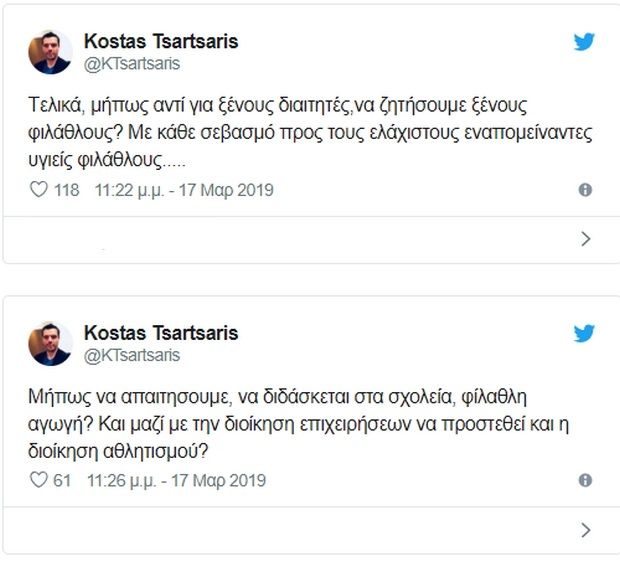Click the 11:26 μ.μ. - 17 Μαρ 2019 timestamp
This screenshot has width=620, height=562.
[177, 481]
